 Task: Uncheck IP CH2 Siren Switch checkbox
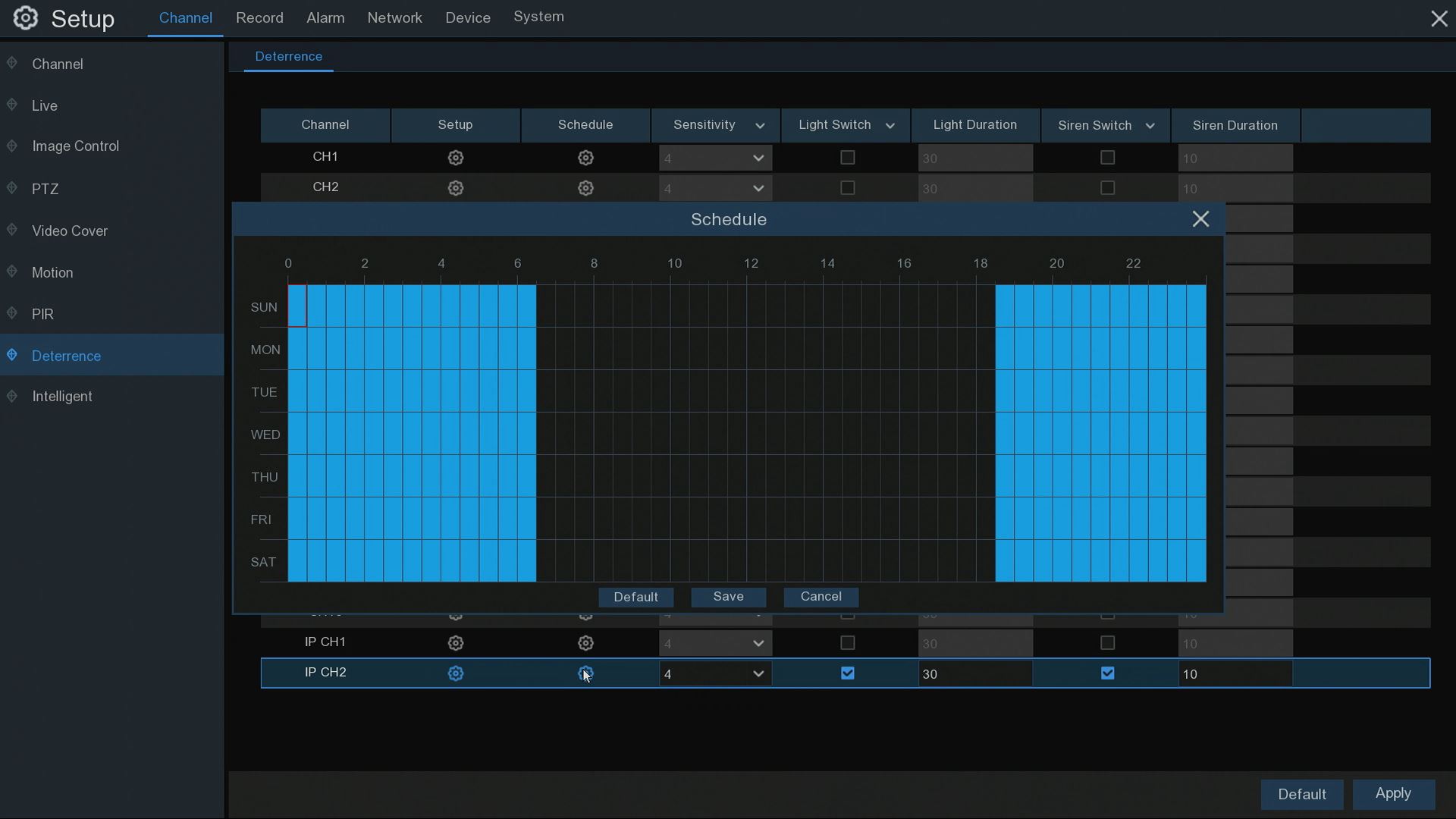point(1108,673)
